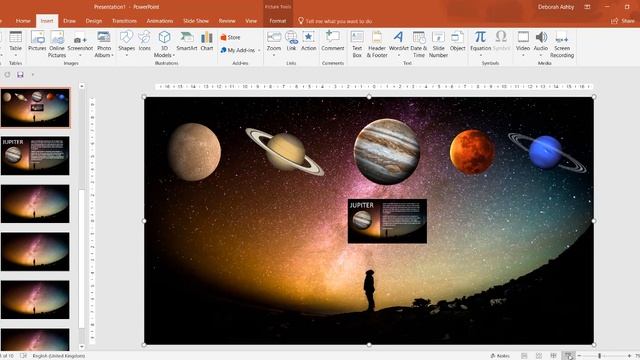Insert SmartArt graphic
This screenshot has height=360, width=640.
pos(187,41)
